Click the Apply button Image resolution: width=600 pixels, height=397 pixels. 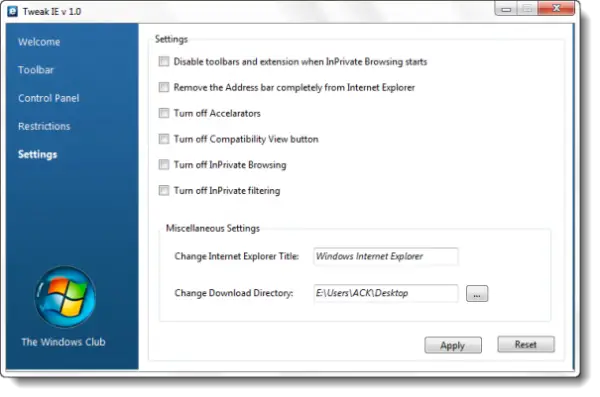[x=453, y=345]
